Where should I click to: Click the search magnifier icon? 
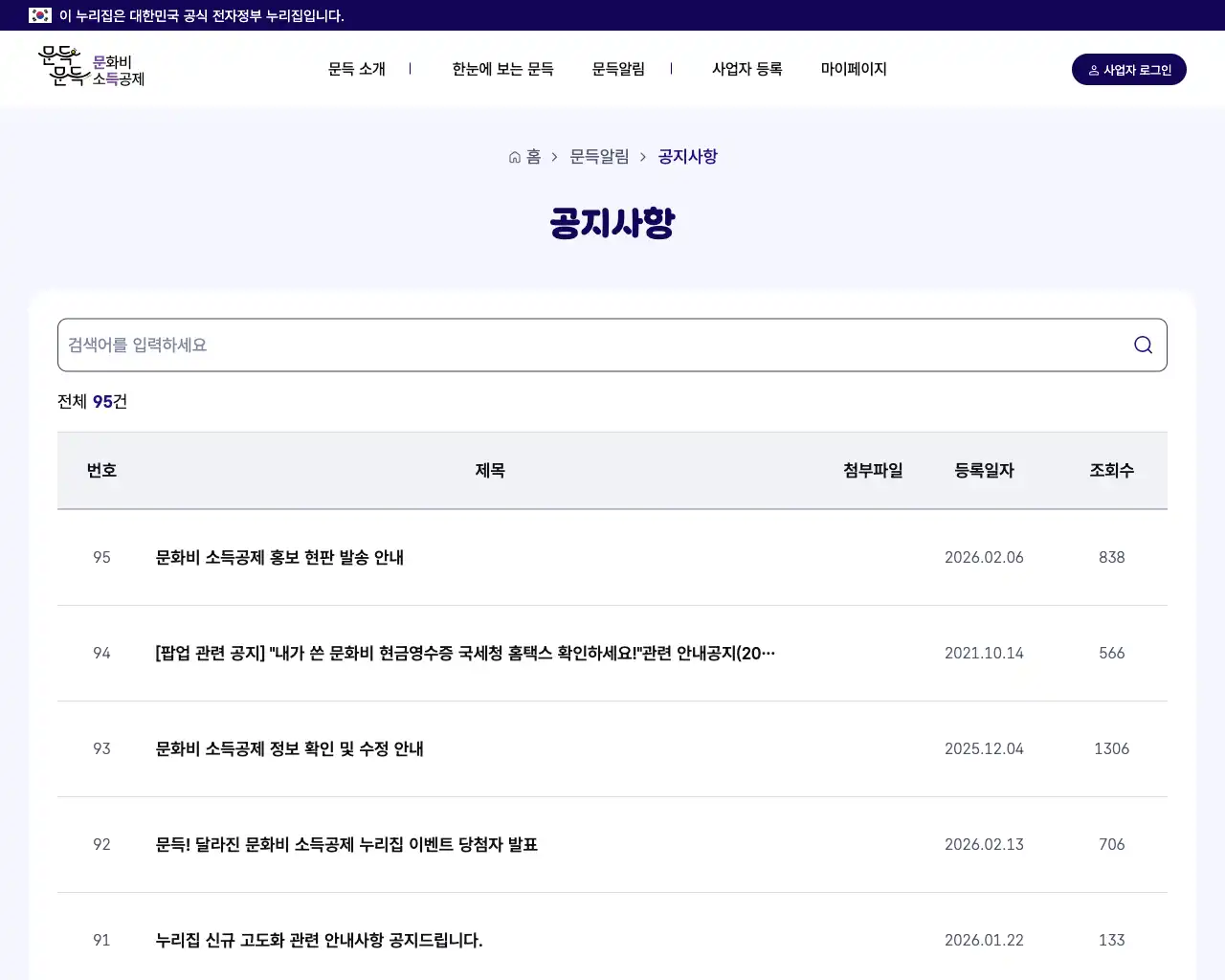(x=1143, y=345)
